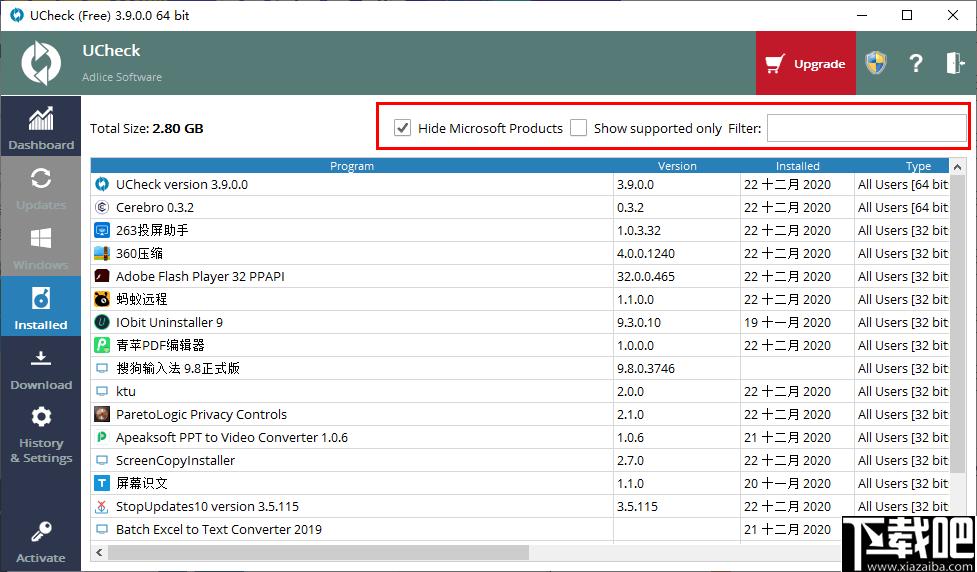This screenshot has height=572, width=977.
Task: Click the exit door icon in header
Action: [955, 63]
